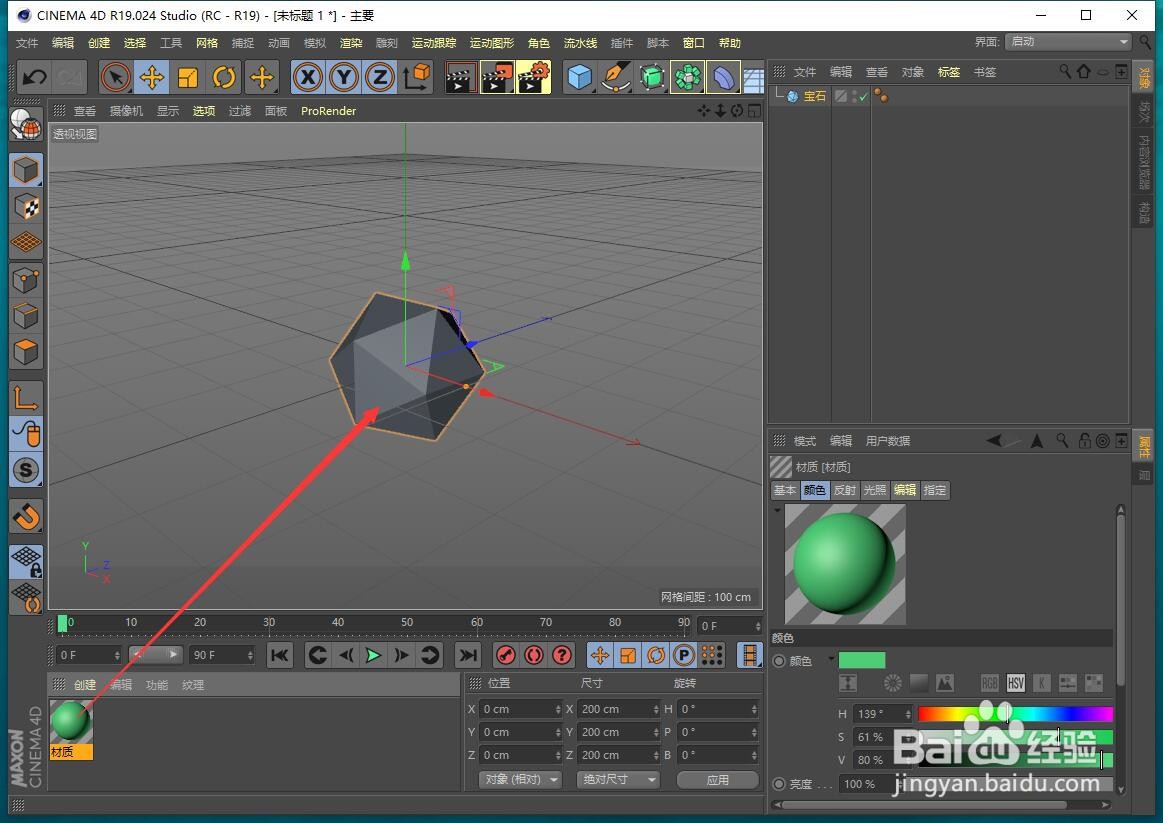Switch to material 光照 tab
The image size is (1163, 823).
click(874, 490)
